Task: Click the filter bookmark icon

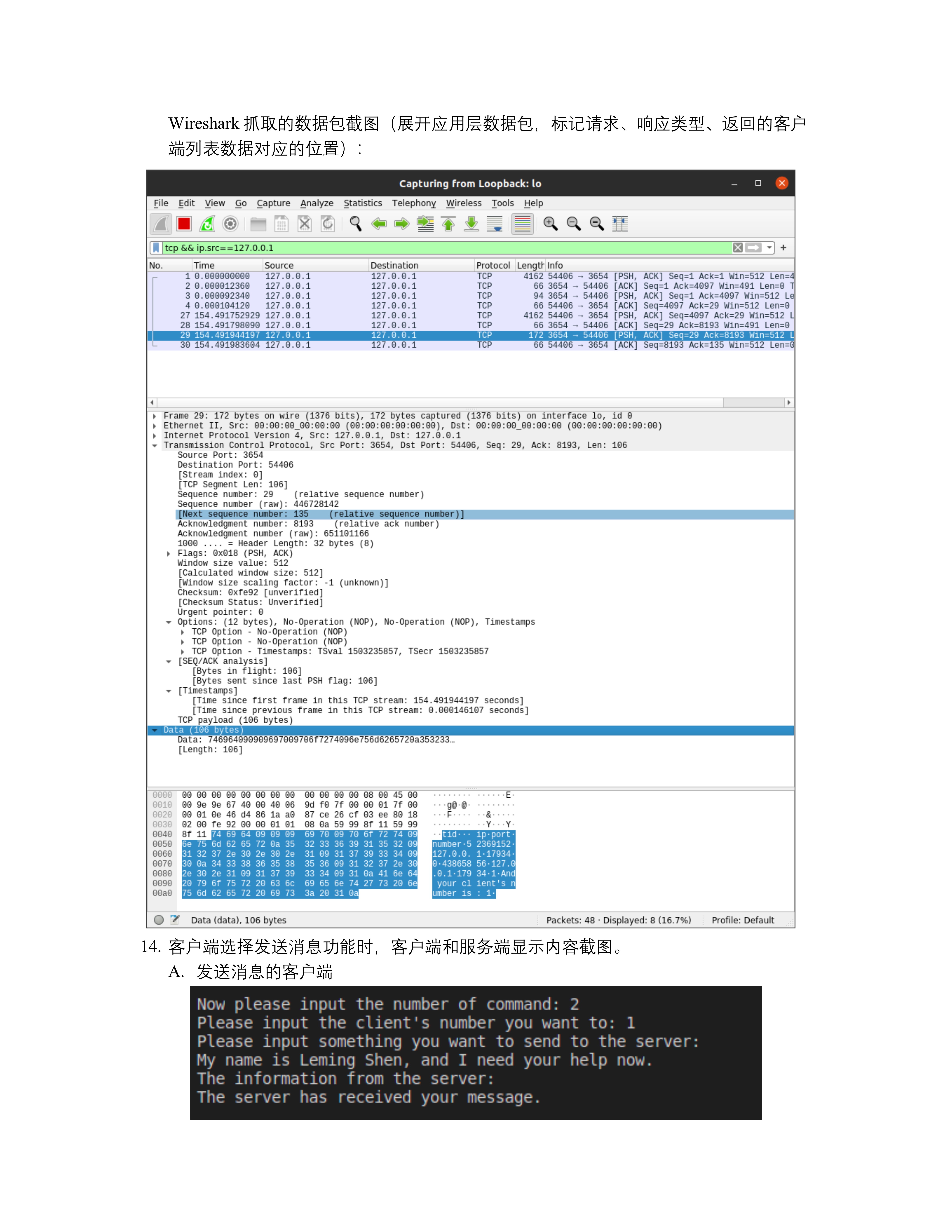Action: click(x=156, y=248)
